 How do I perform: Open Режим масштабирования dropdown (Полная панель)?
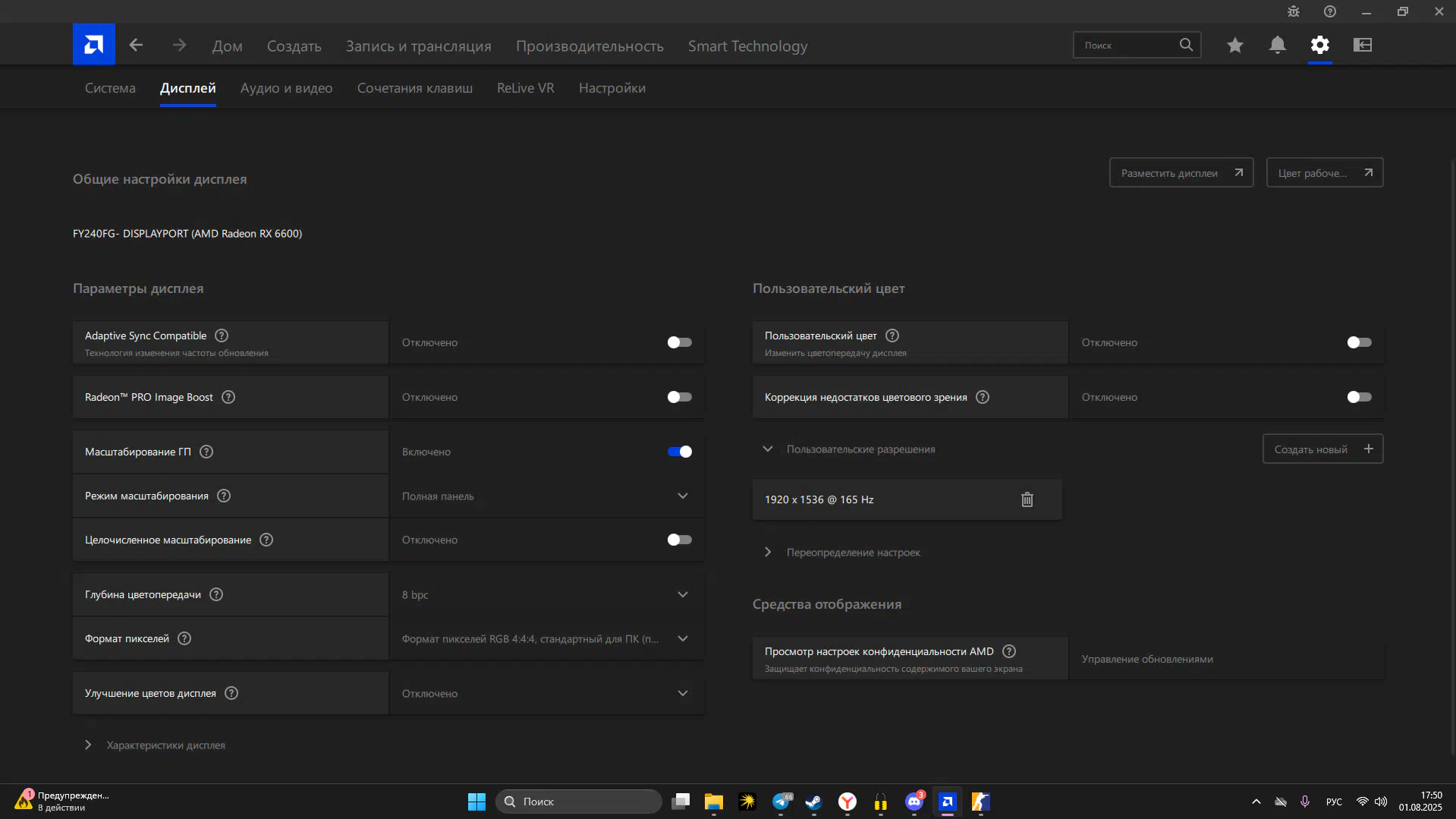(x=546, y=496)
